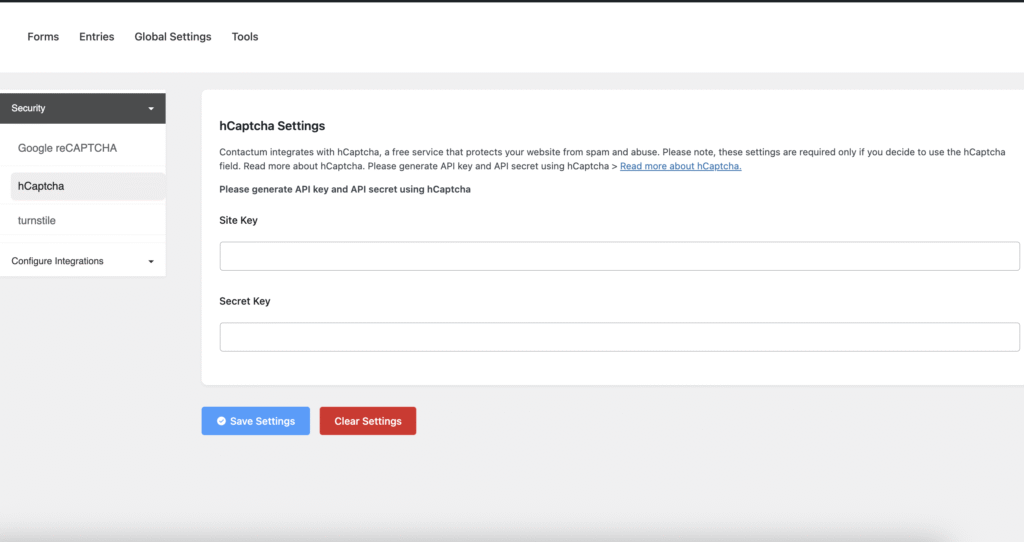Follow the Read more about hCaptcha link
This screenshot has width=1024, height=542.
680,166
